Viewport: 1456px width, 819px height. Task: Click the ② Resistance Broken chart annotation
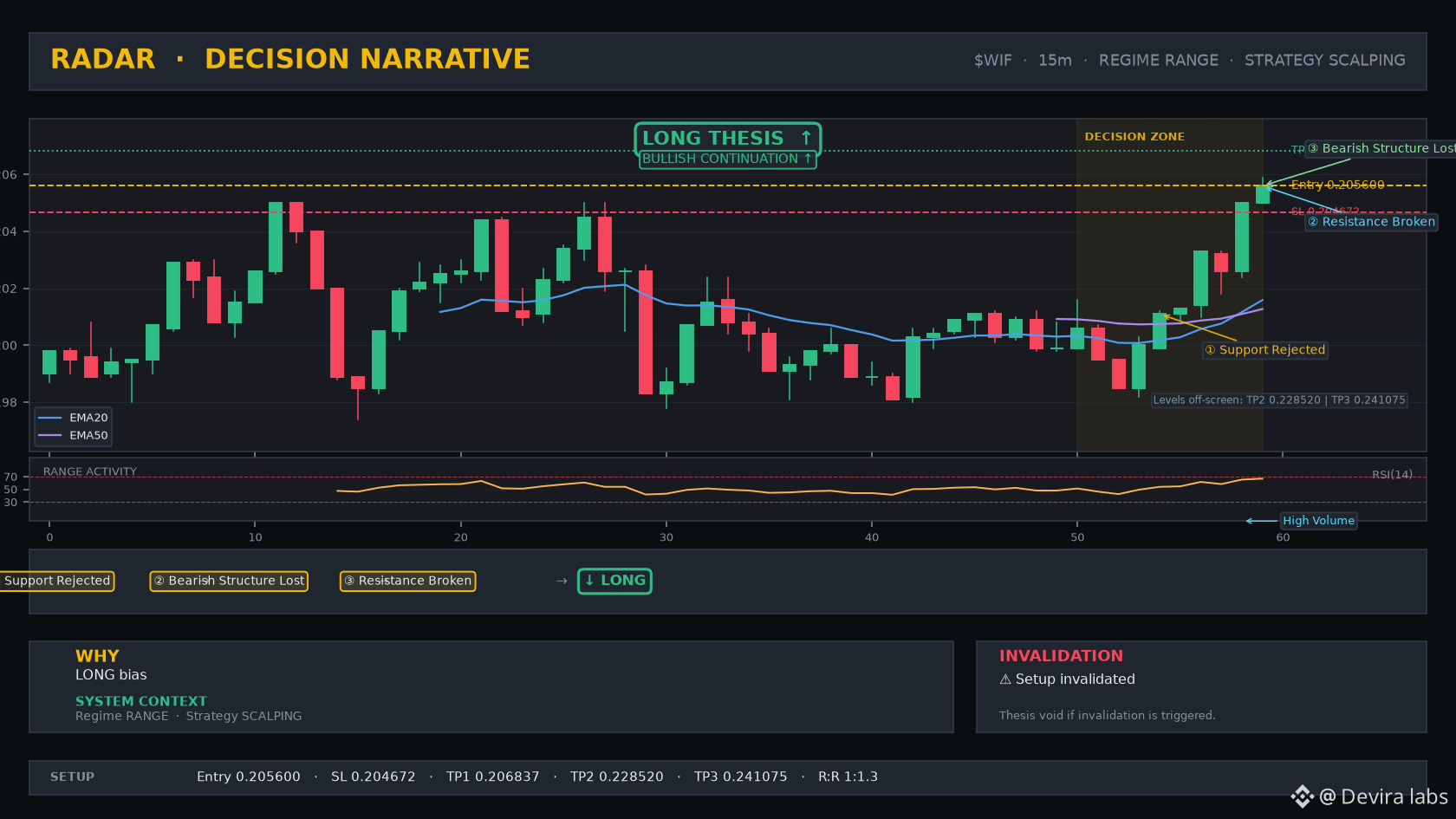1371,222
